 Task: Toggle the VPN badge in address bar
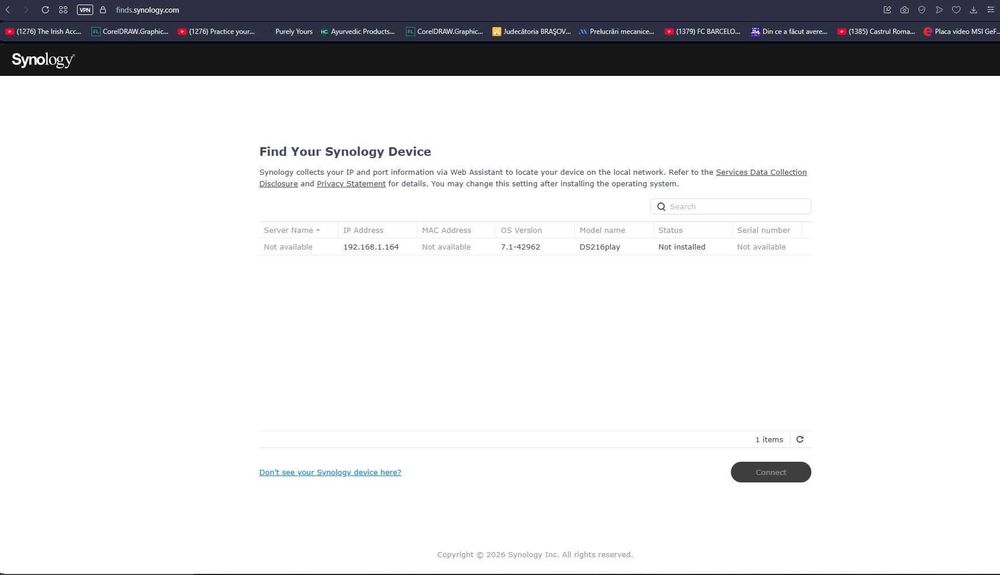(85, 10)
